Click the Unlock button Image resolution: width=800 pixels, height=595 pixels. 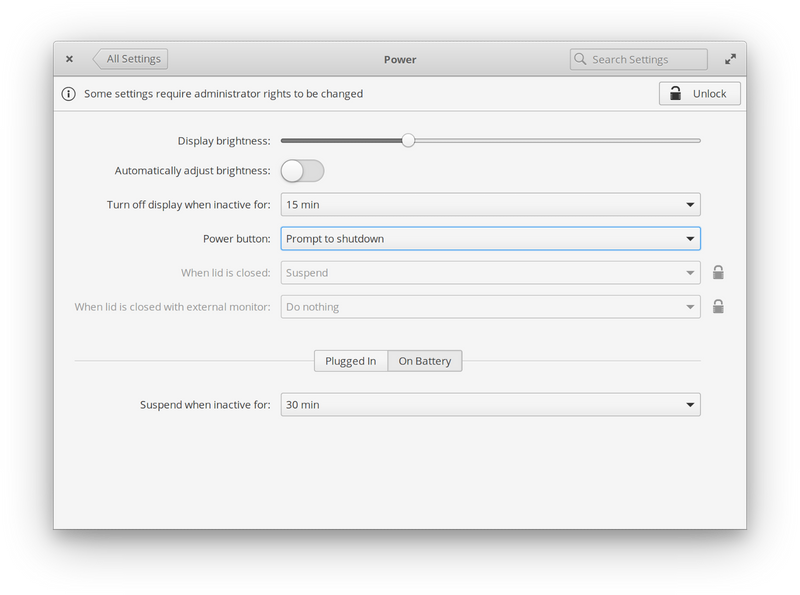point(699,93)
